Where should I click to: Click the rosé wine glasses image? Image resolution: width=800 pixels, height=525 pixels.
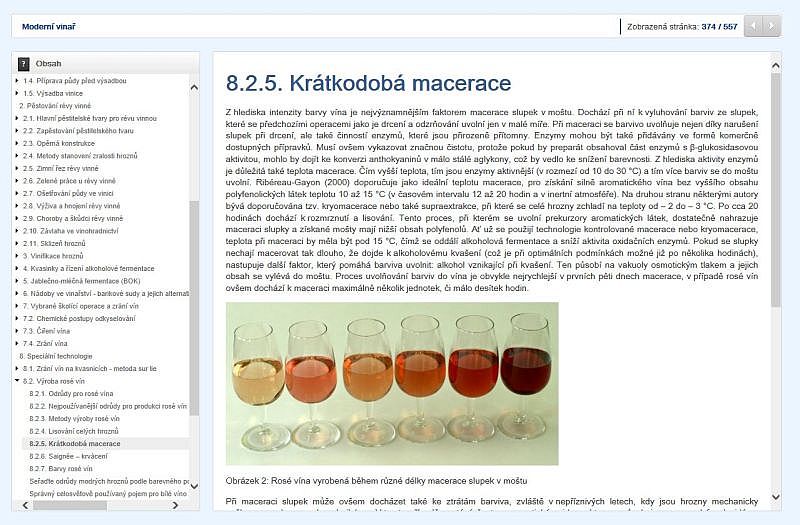tap(392, 383)
